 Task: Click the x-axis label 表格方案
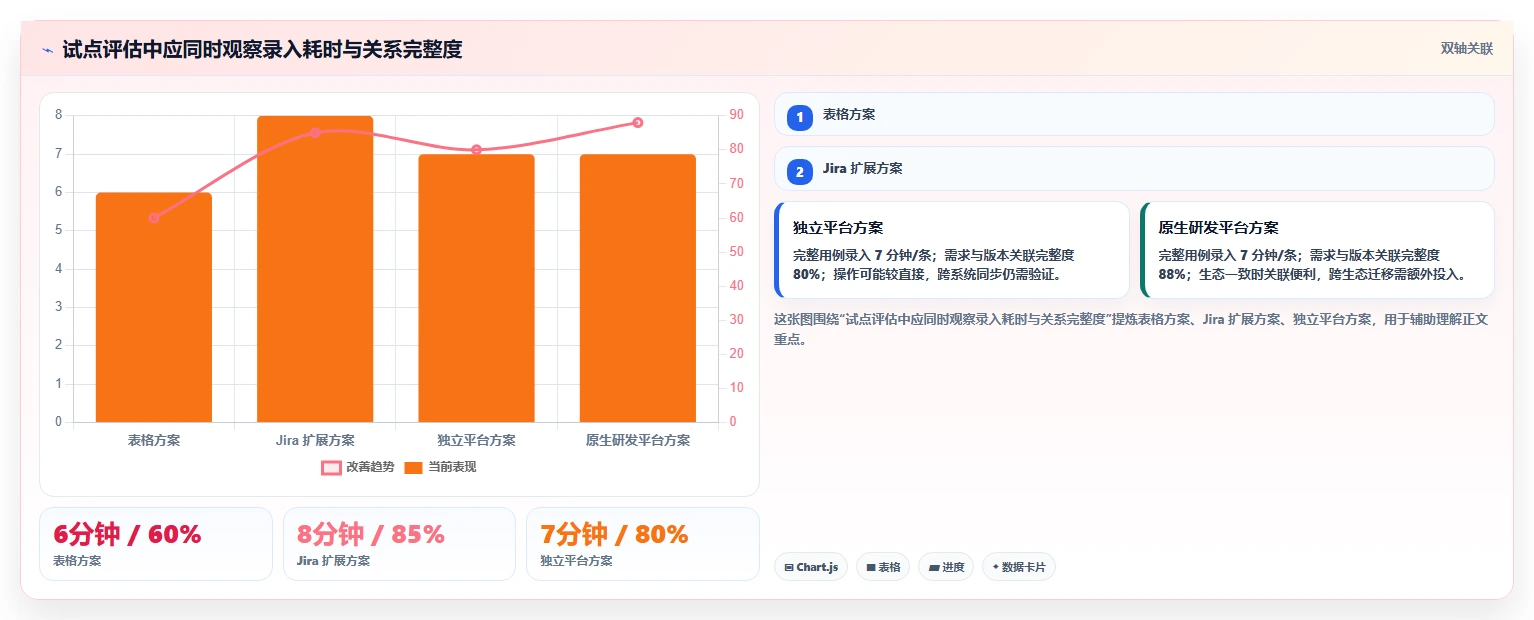point(154,440)
